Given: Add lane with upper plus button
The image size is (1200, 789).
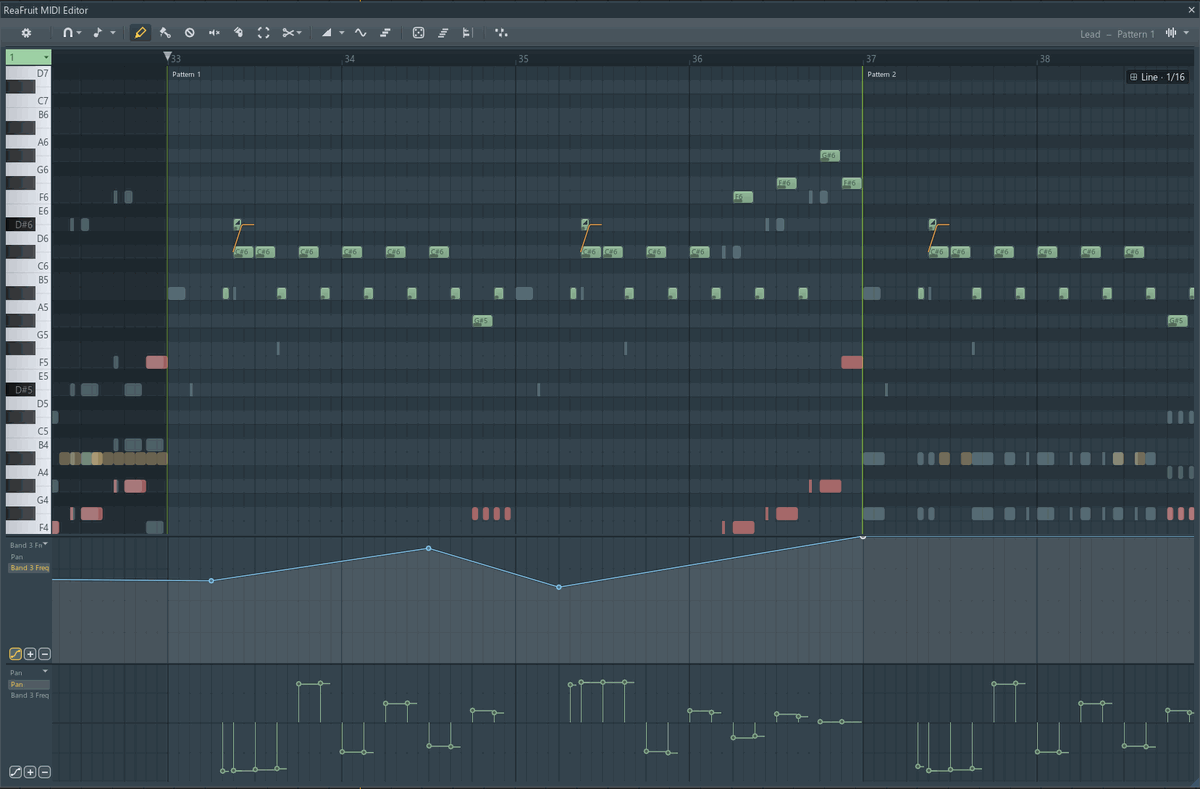Looking at the screenshot, I should pos(30,654).
